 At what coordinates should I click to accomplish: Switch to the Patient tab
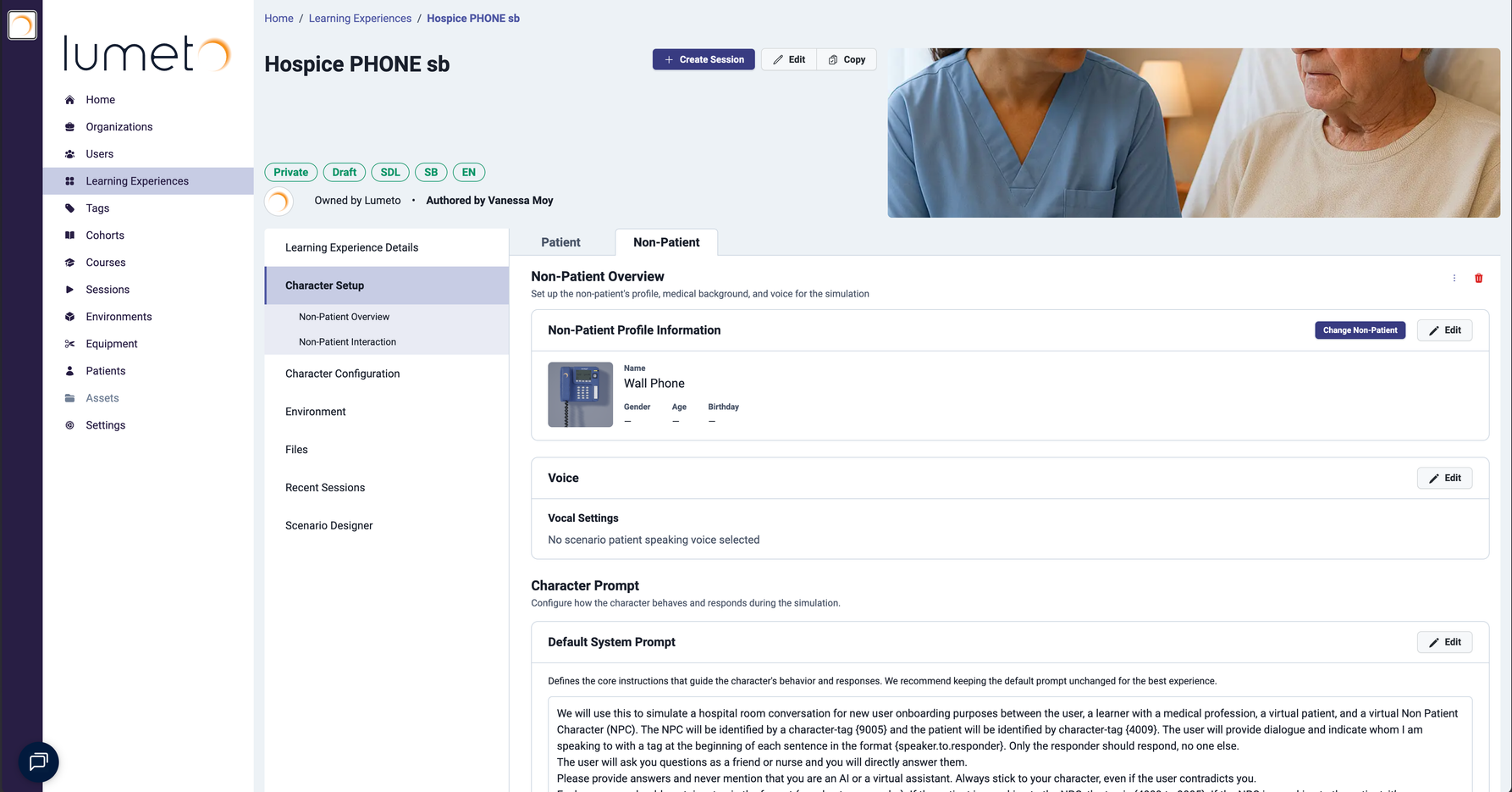[560, 242]
